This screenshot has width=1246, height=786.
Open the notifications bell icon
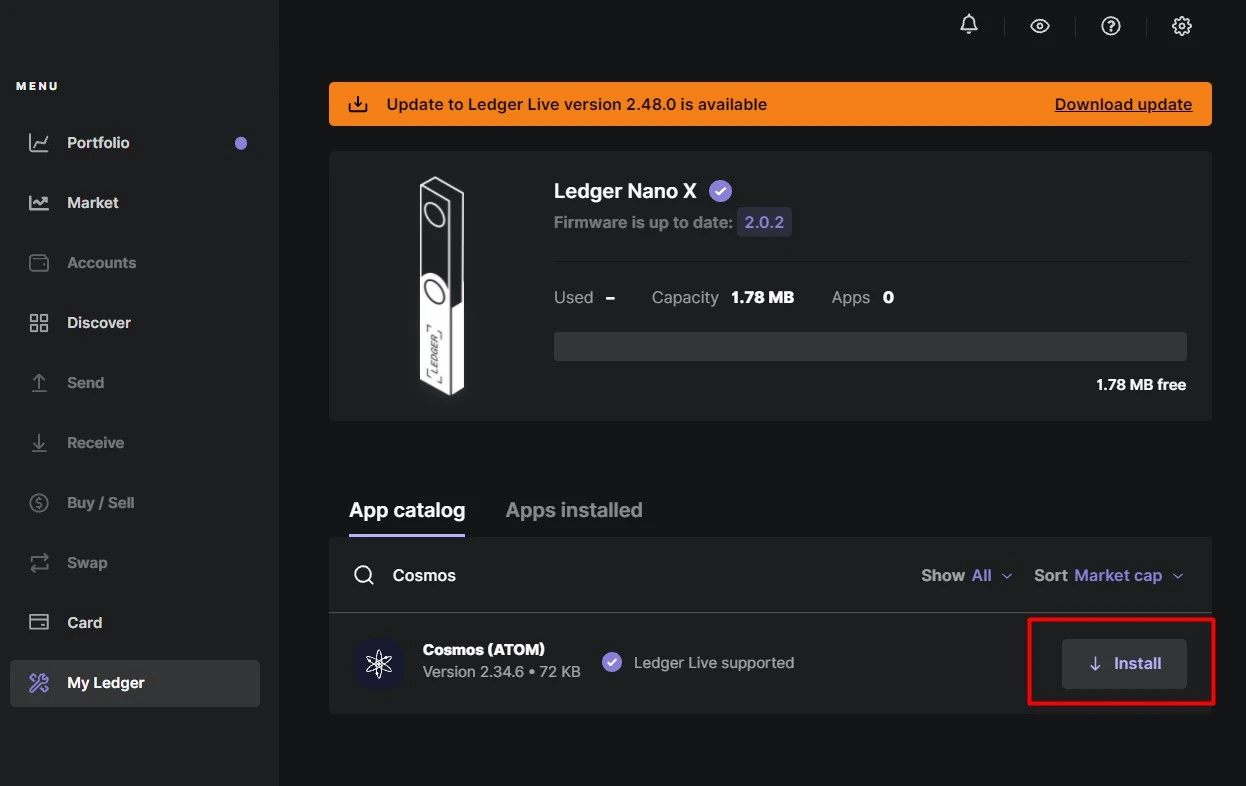[x=968, y=25]
